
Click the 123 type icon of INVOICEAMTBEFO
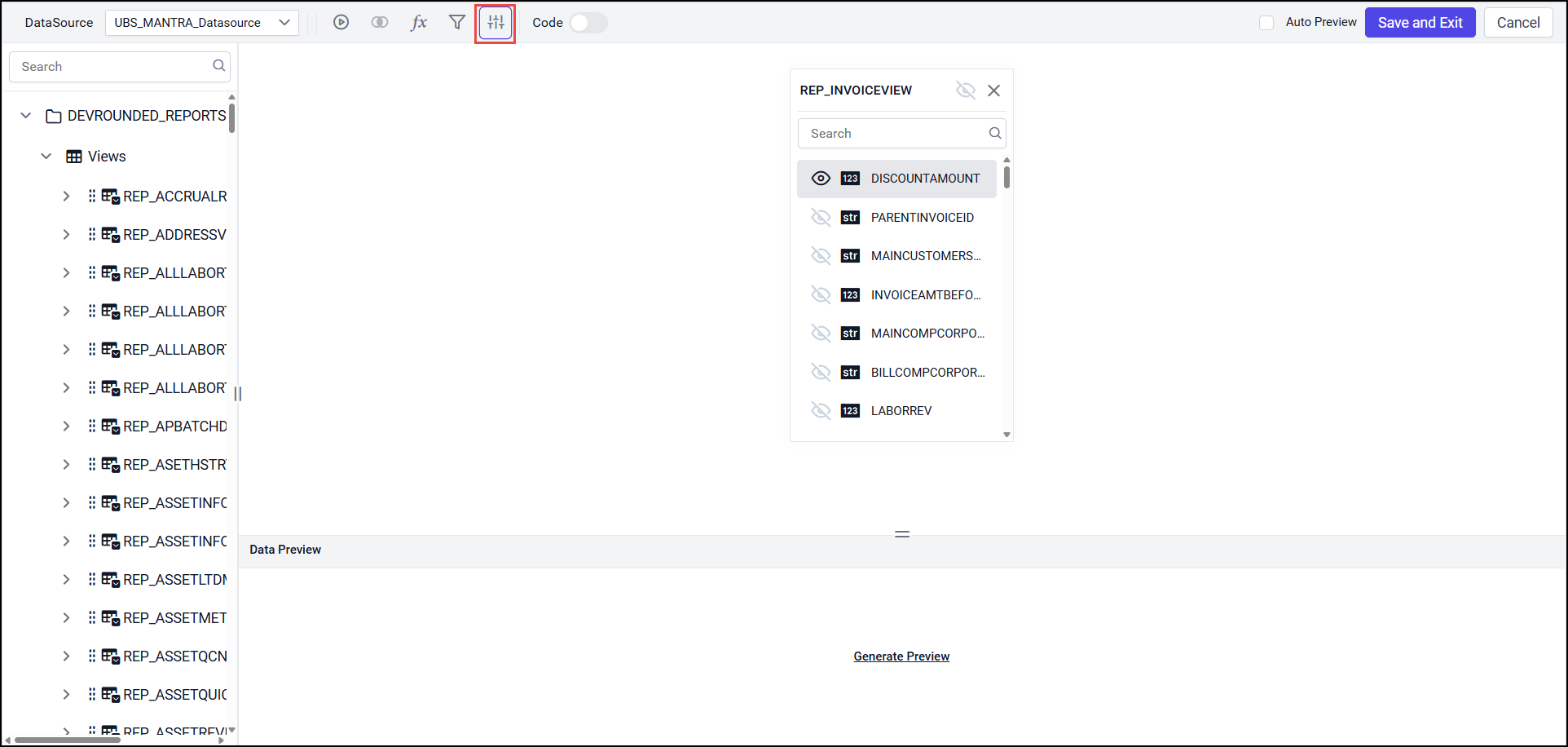(850, 295)
